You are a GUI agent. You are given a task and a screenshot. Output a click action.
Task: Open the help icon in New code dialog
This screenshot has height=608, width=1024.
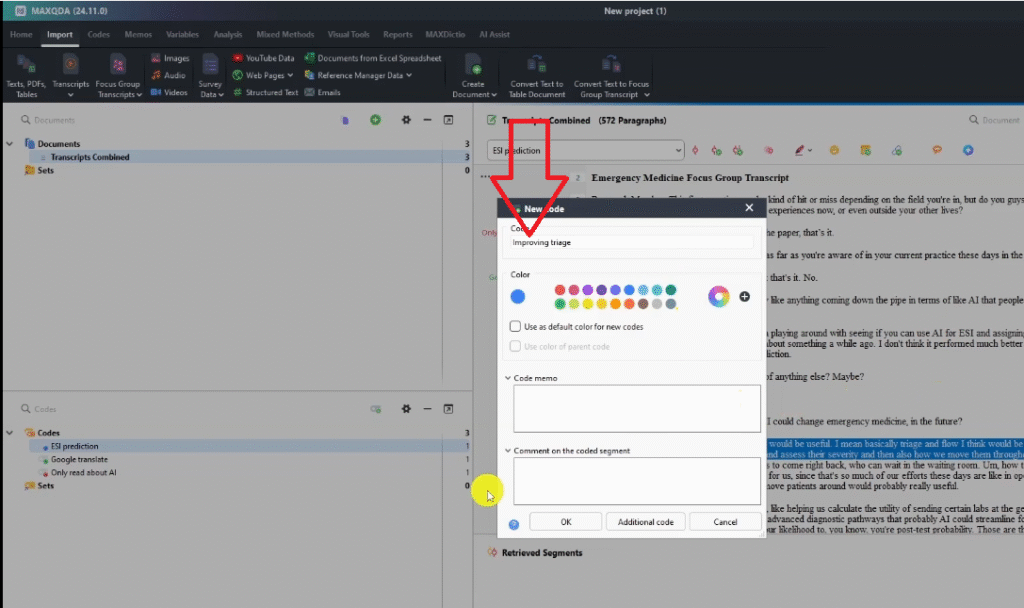(x=514, y=523)
